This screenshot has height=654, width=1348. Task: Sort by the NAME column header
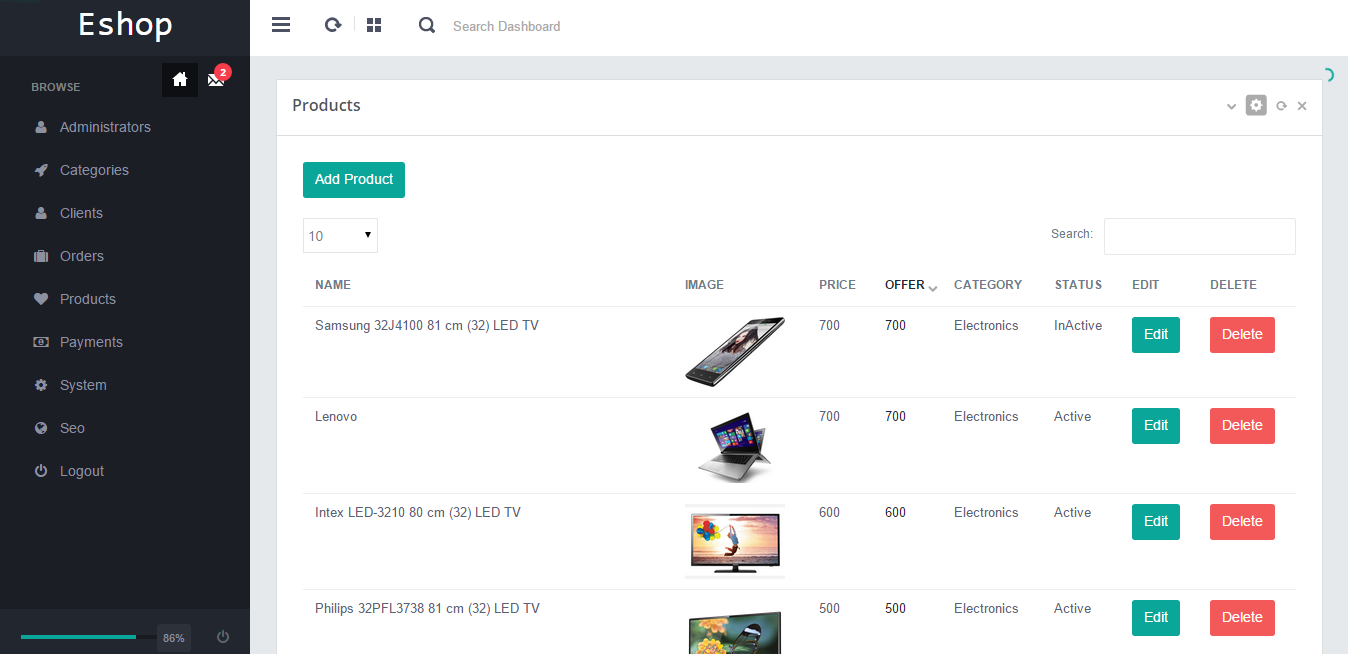tap(333, 285)
